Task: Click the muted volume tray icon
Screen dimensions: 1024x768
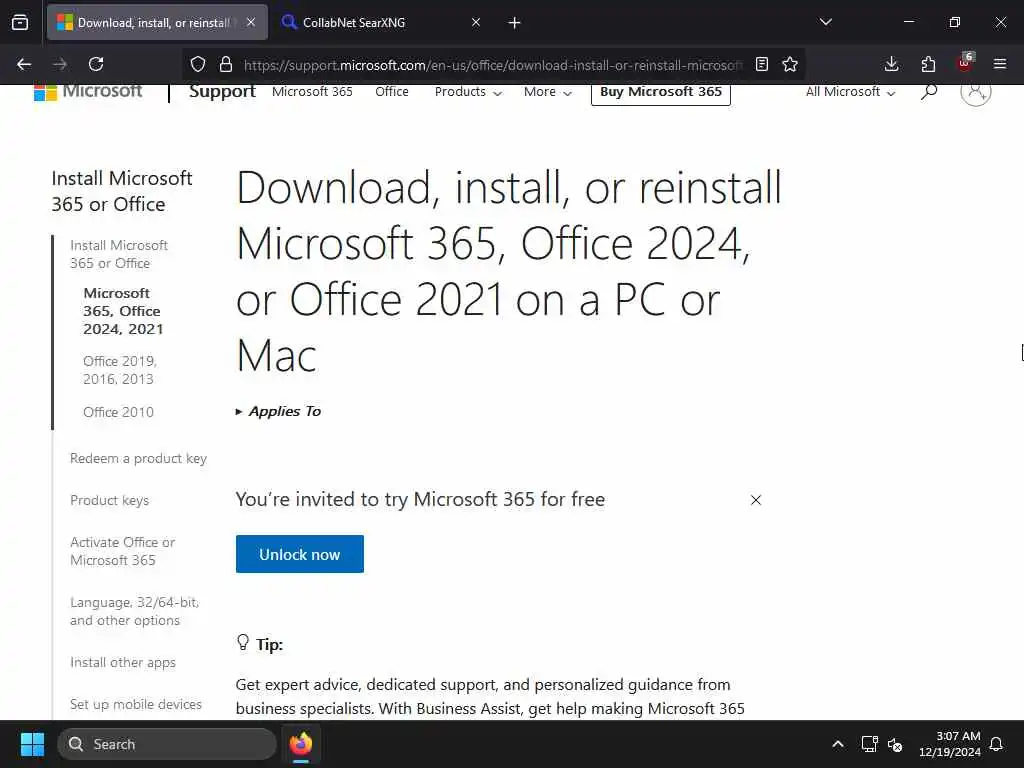Action: pyautogui.click(x=895, y=744)
